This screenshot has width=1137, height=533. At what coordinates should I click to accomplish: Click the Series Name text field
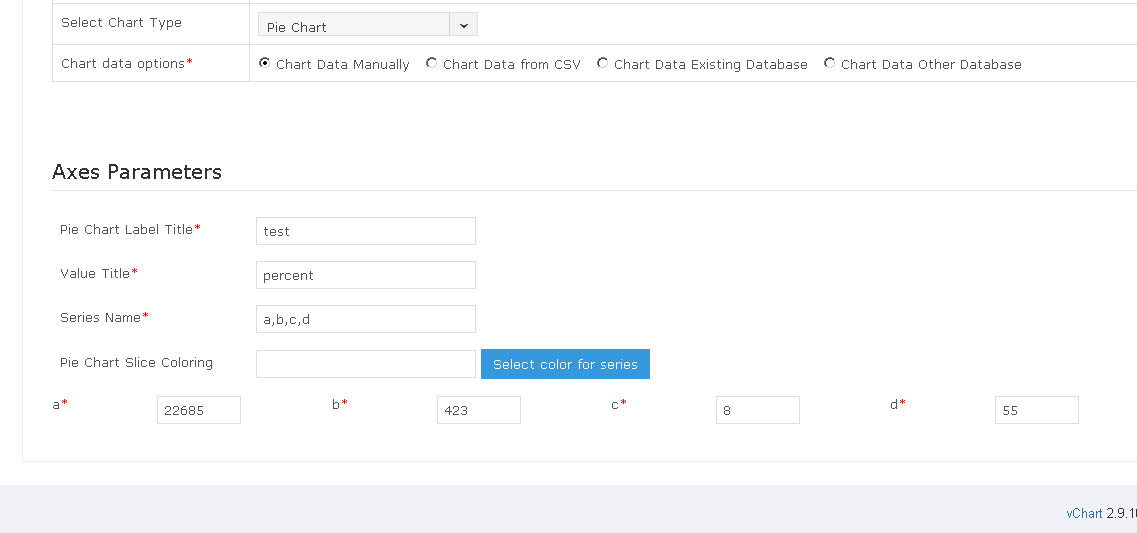365,319
